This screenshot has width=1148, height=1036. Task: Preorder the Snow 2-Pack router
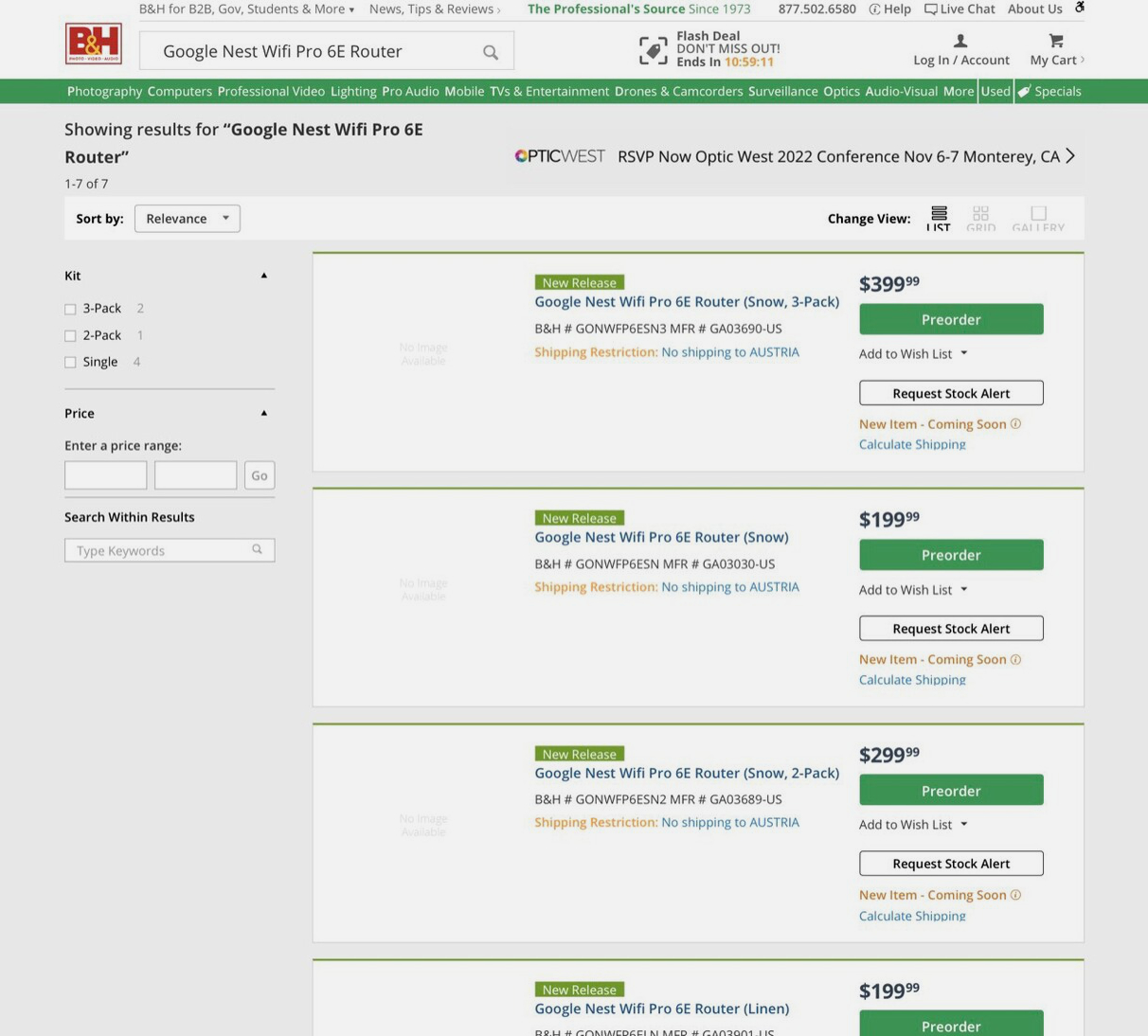tap(951, 790)
